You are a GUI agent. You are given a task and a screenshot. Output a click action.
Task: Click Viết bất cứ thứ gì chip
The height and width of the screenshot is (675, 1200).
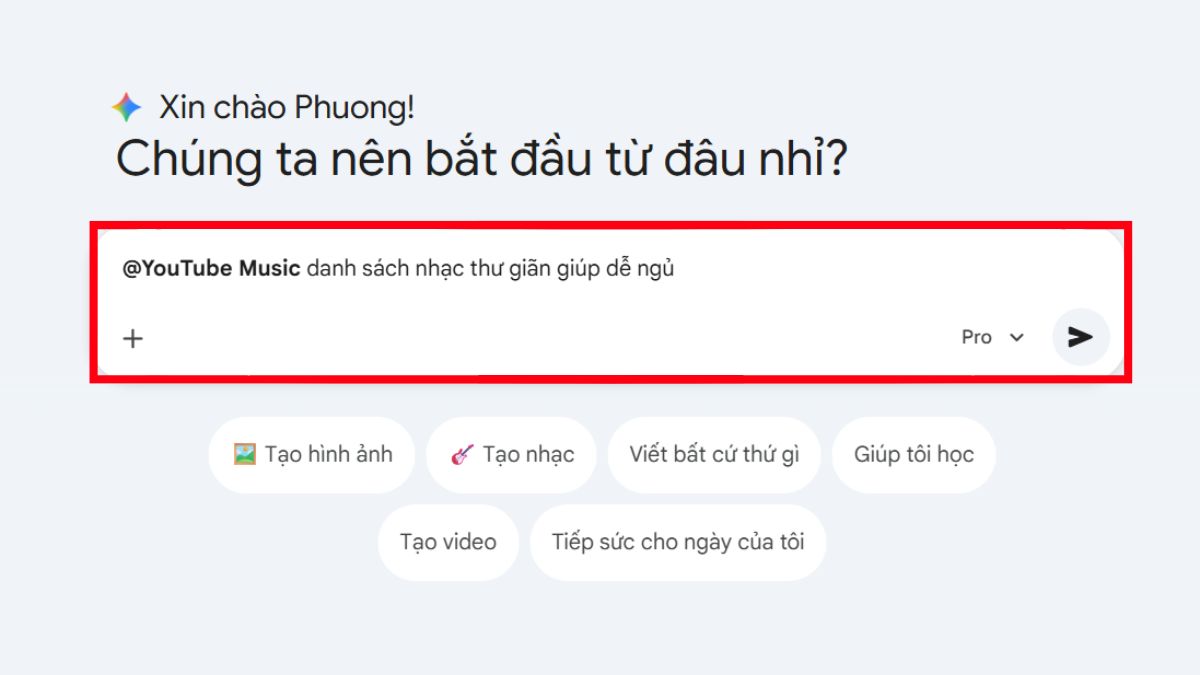(714, 453)
